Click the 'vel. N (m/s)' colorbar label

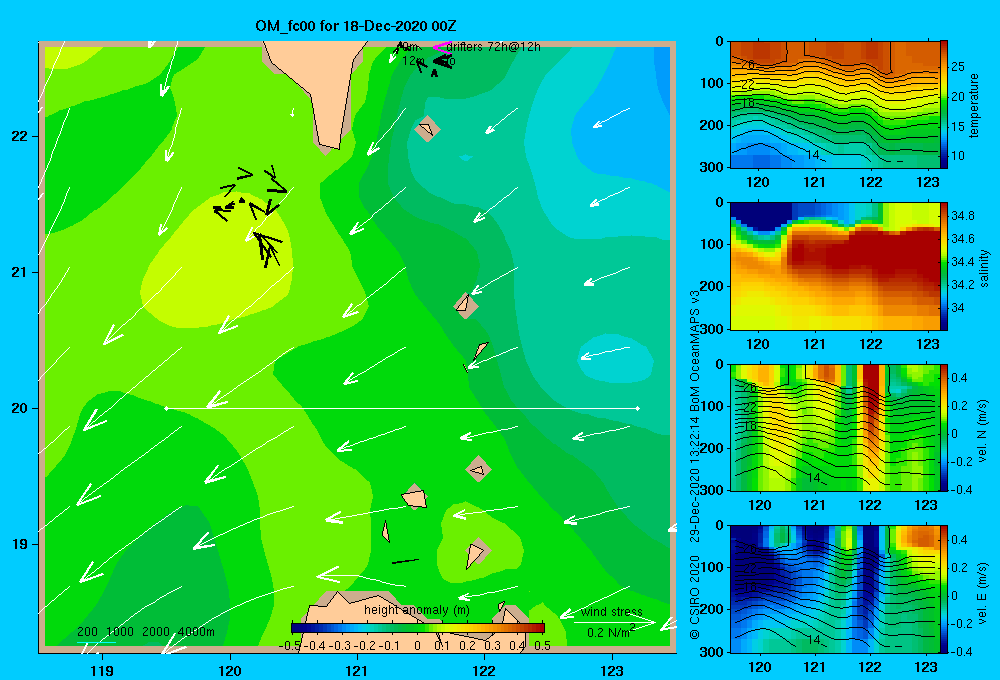[982, 431]
